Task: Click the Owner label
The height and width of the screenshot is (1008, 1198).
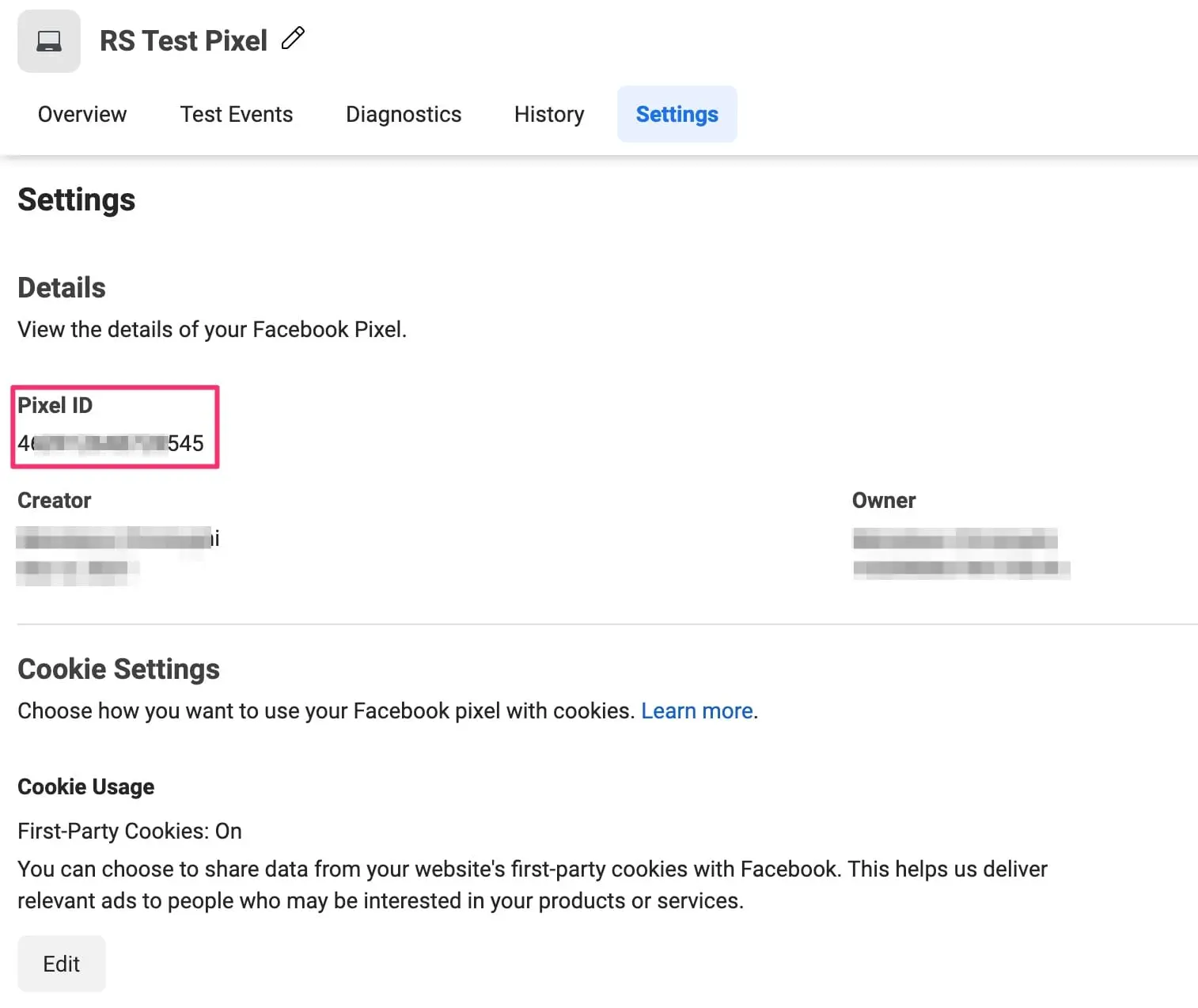Action: click(883, 500)
